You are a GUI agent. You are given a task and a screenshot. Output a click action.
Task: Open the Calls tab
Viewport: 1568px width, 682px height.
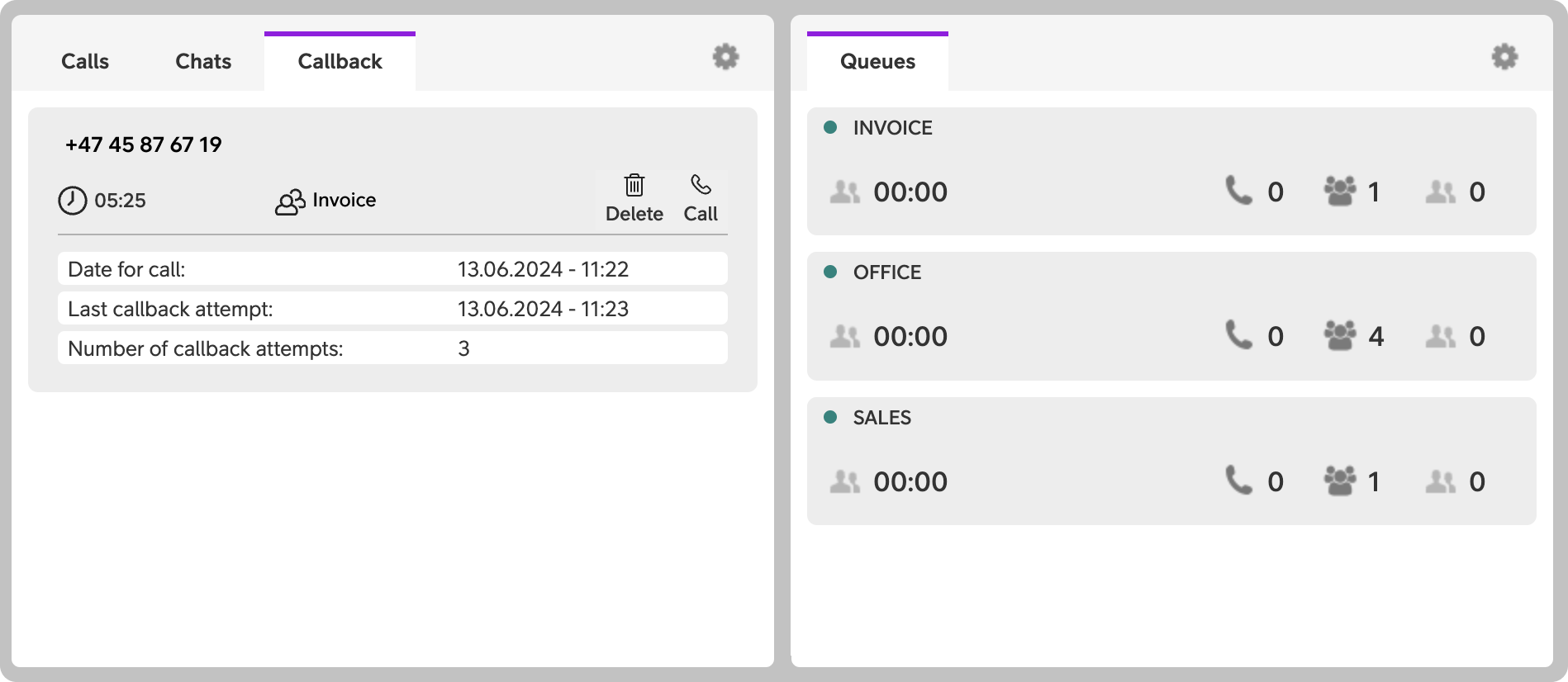[85, 62]
